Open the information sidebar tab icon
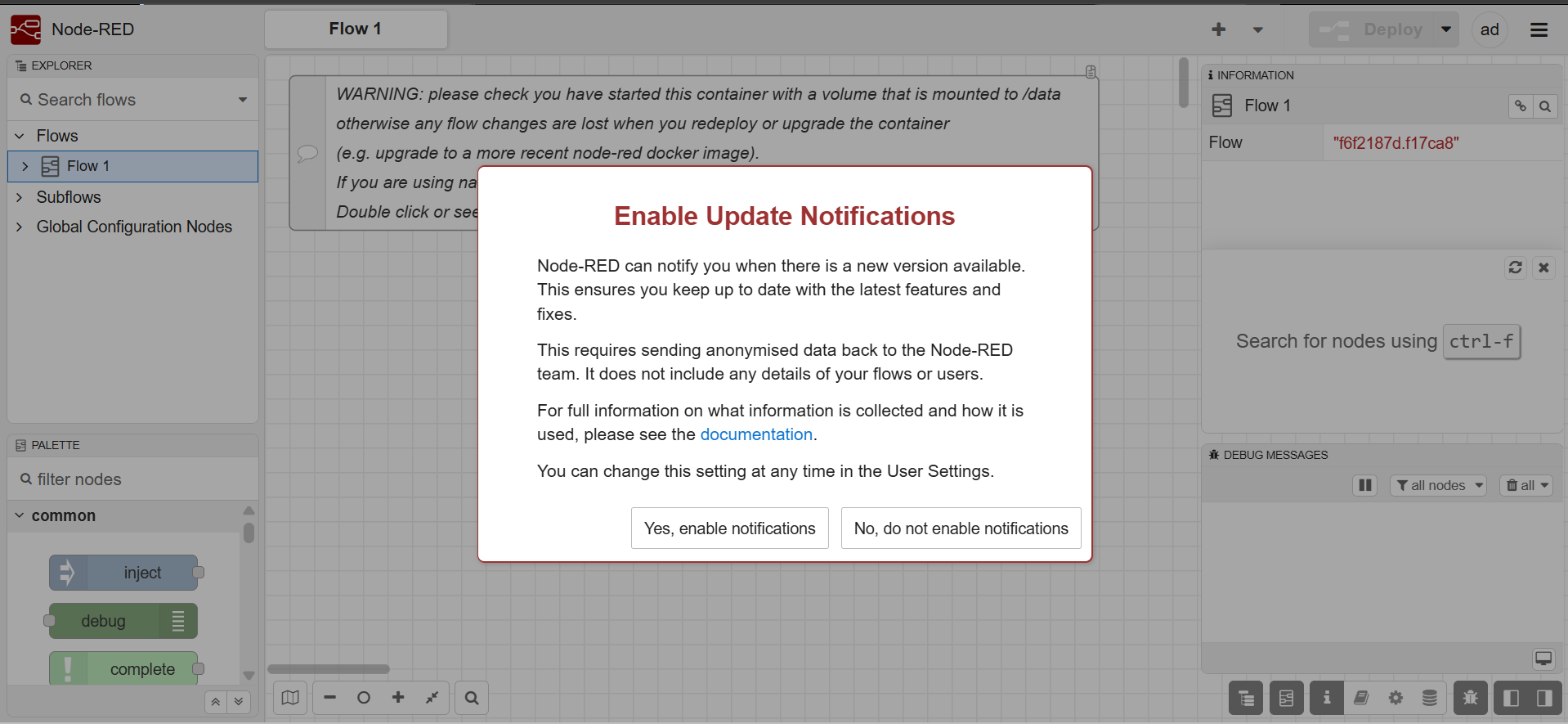The image size is (1568, 724). 1327,698
